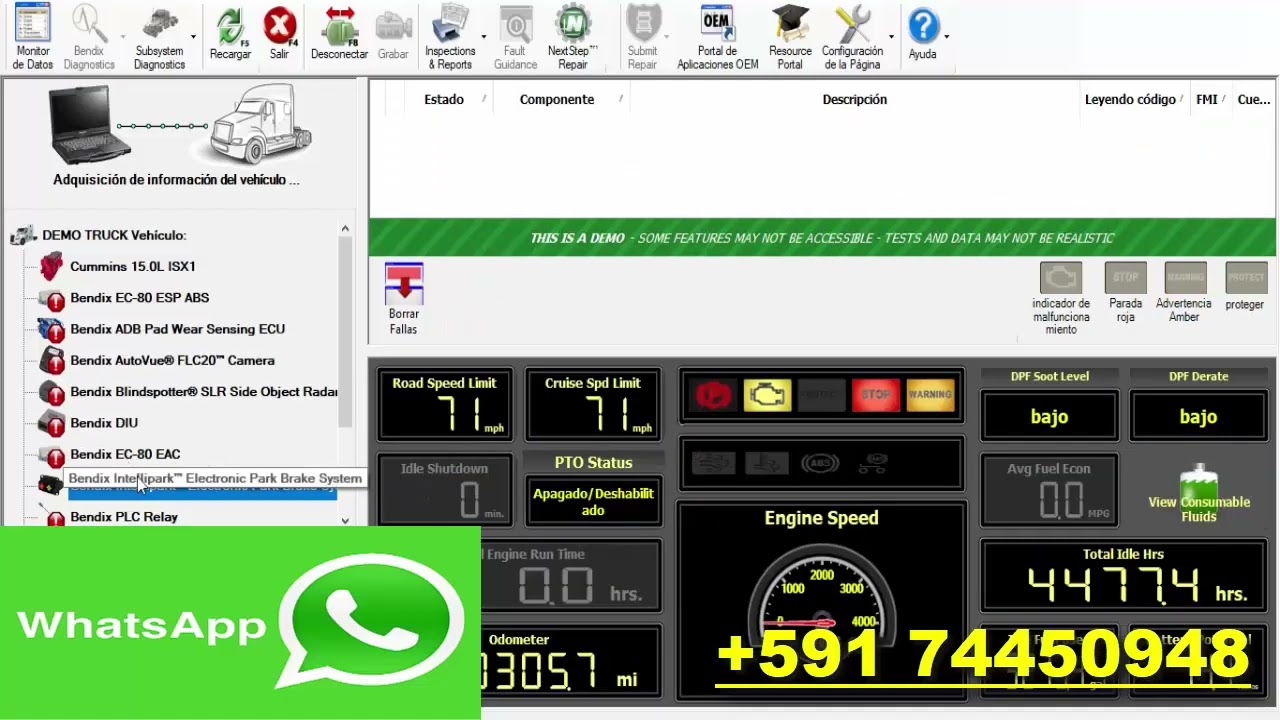
Task: Click View Consumable Fluids icon
Action: (1199, 495)
